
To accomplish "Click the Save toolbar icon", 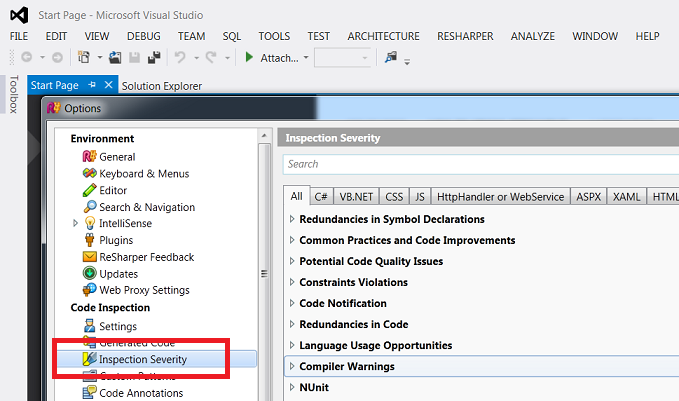I will click(x=135, y=57).
